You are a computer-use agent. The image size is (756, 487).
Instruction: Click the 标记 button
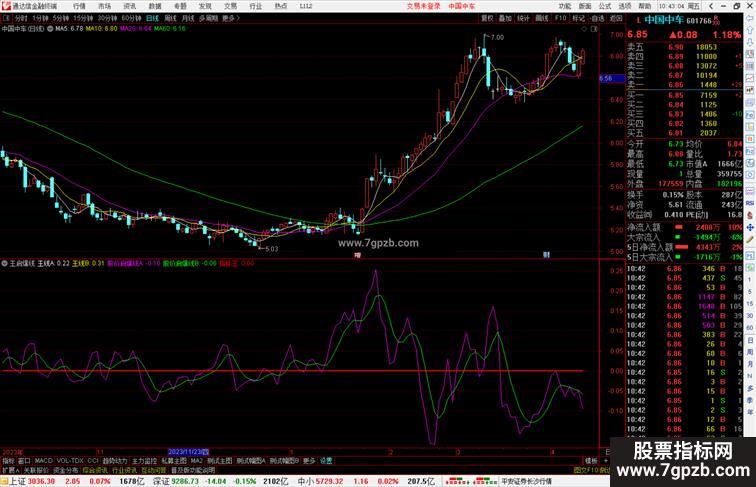(x=578, y=18)
